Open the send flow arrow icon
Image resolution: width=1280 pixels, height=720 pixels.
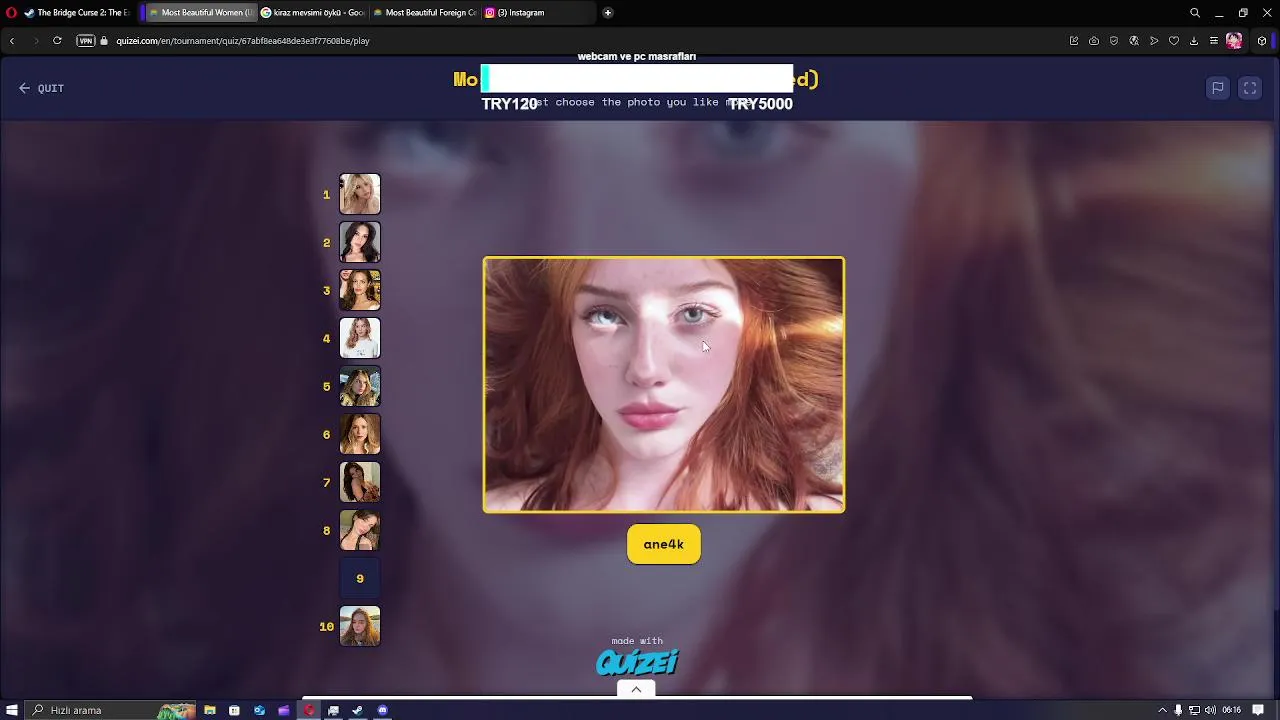[1154, 41]
